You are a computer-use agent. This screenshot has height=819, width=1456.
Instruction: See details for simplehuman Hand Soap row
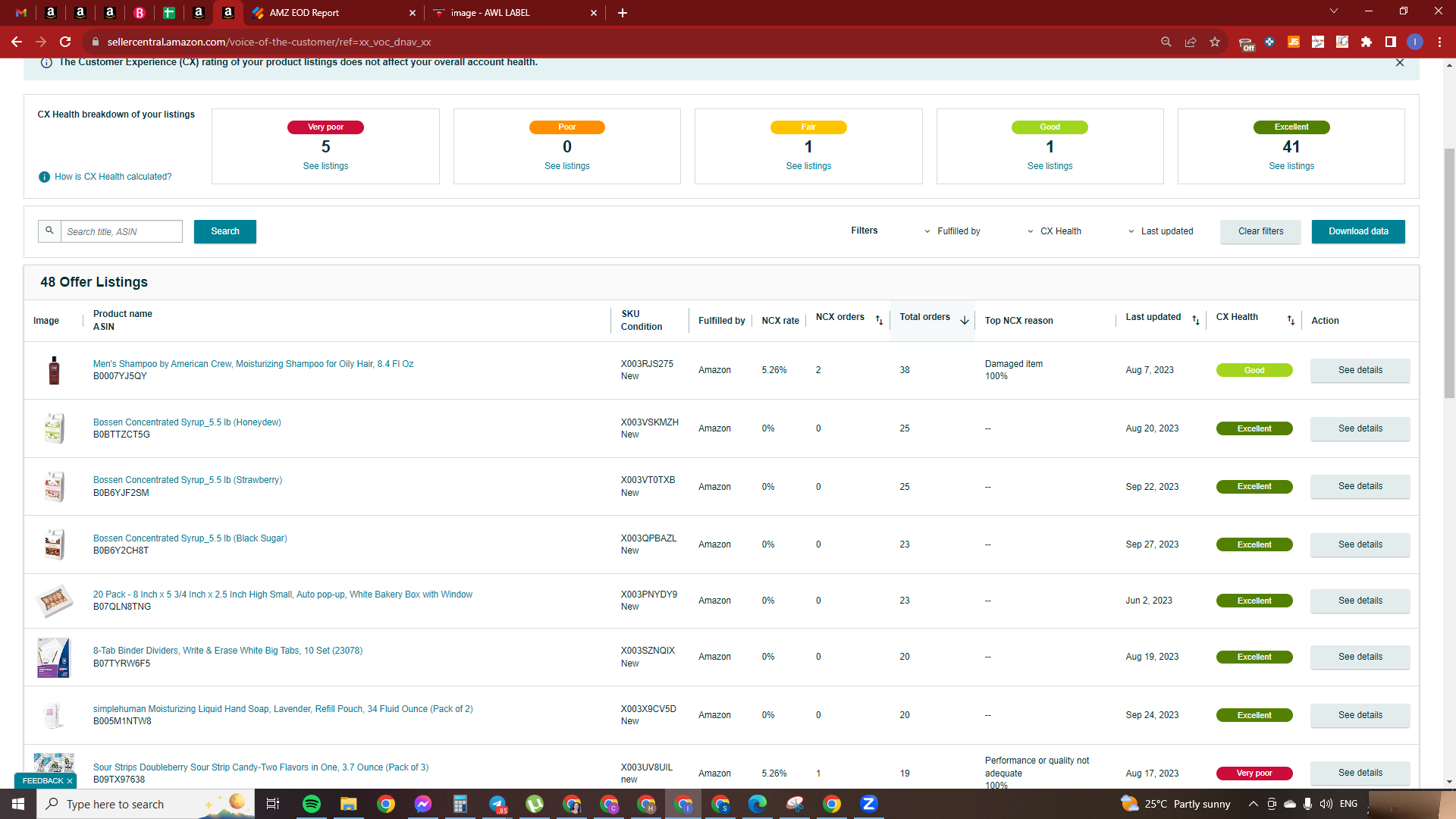point(1360,715)
